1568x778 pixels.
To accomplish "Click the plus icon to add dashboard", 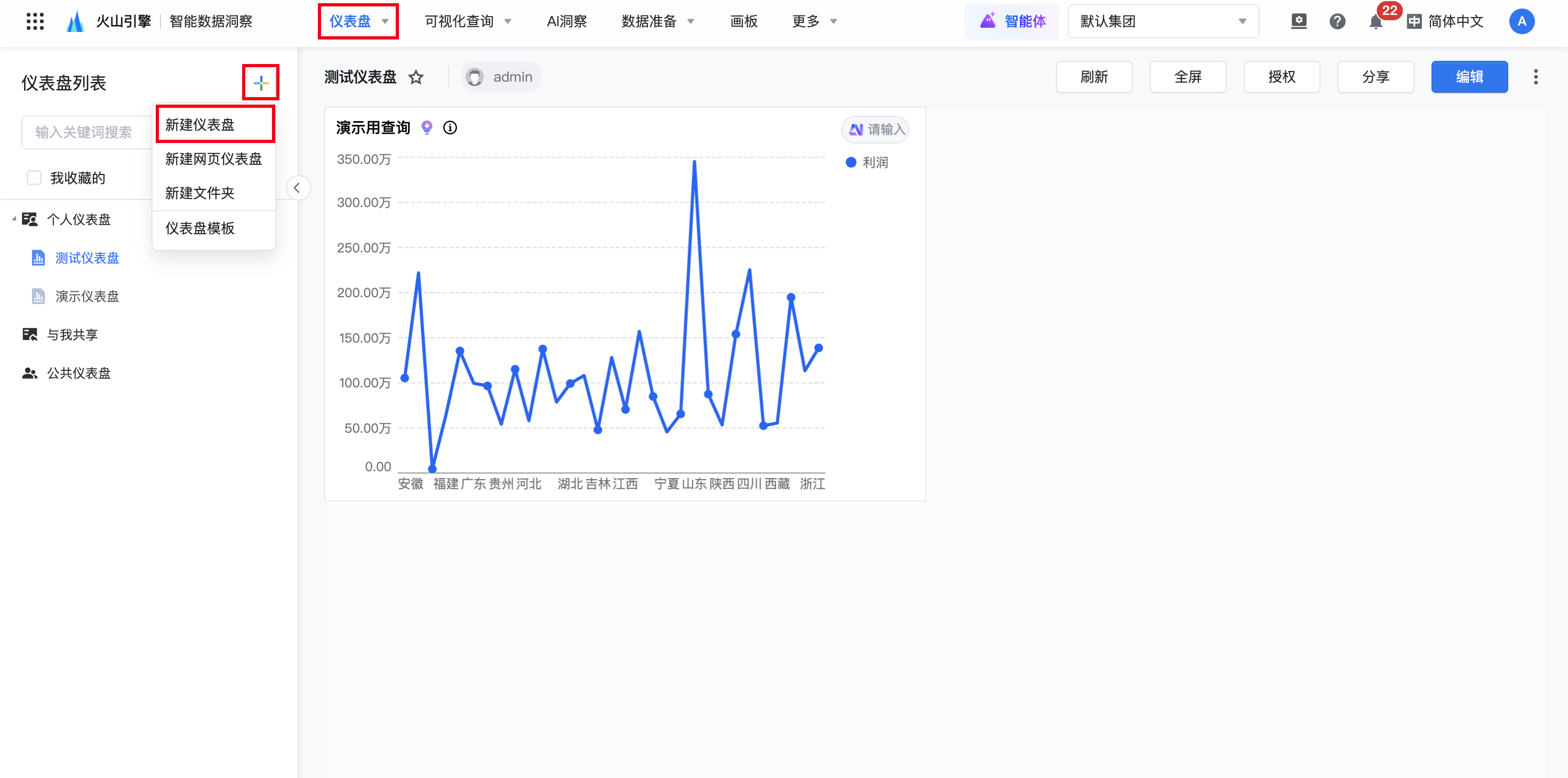I will (260, 82).
